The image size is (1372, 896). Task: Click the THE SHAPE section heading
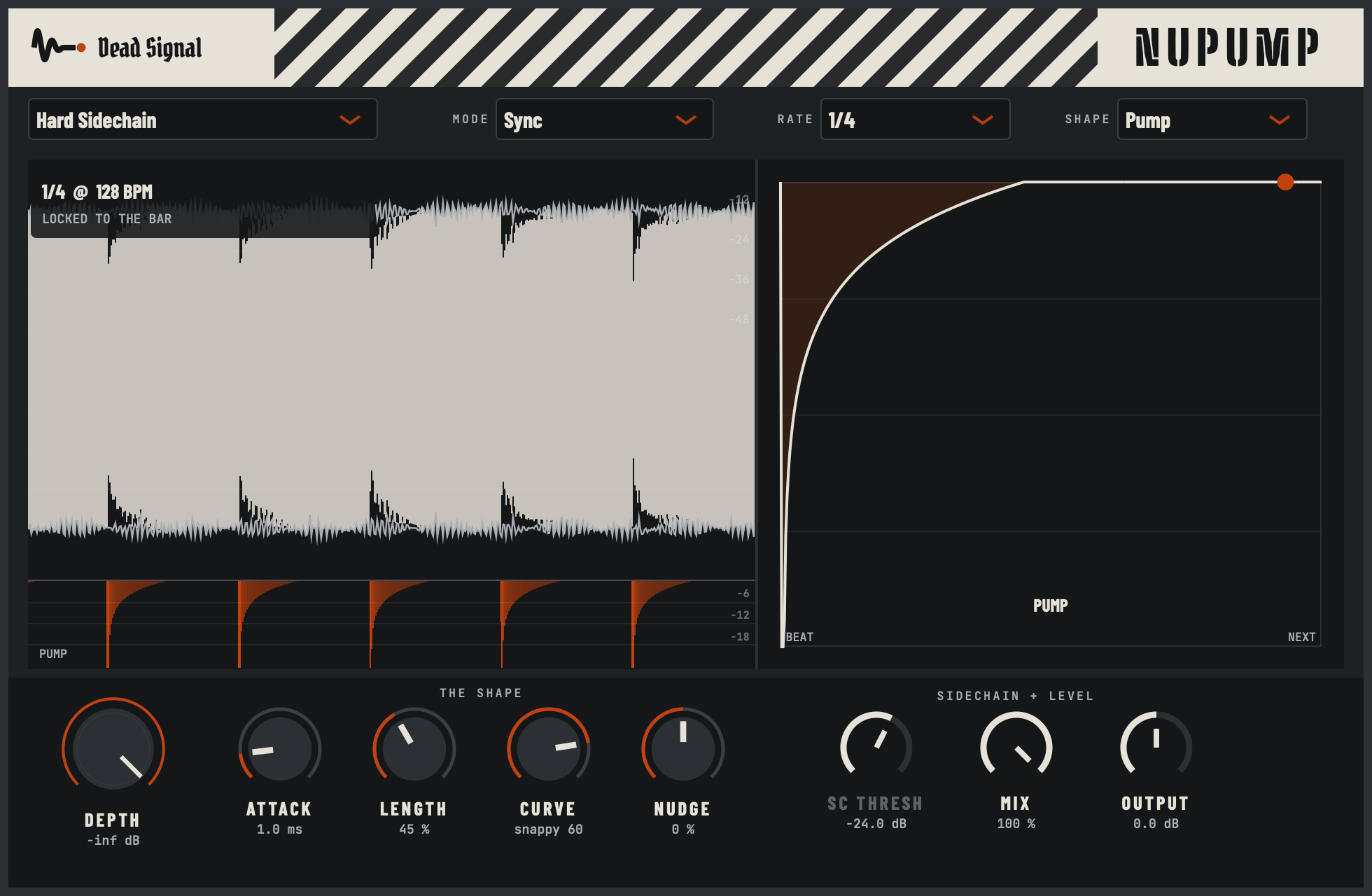(480, 693)
